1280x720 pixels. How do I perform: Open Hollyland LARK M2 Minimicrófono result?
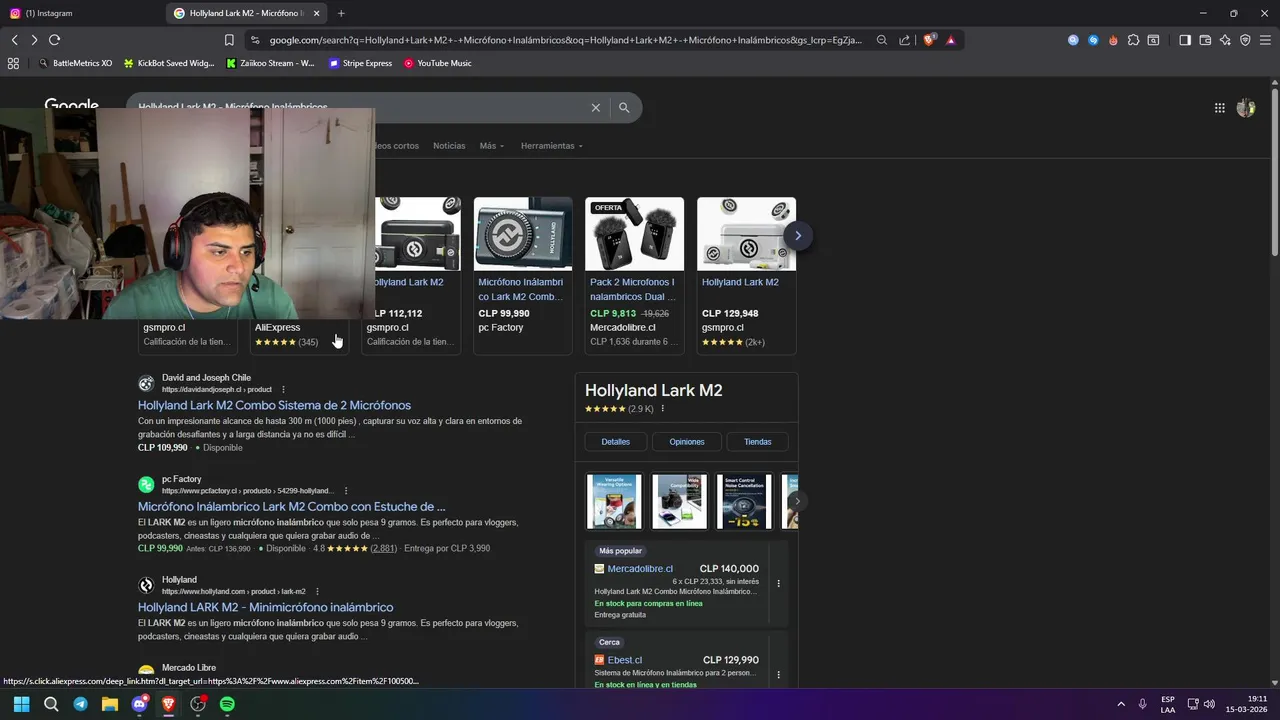pyautogui.click(x=265, y=607)
